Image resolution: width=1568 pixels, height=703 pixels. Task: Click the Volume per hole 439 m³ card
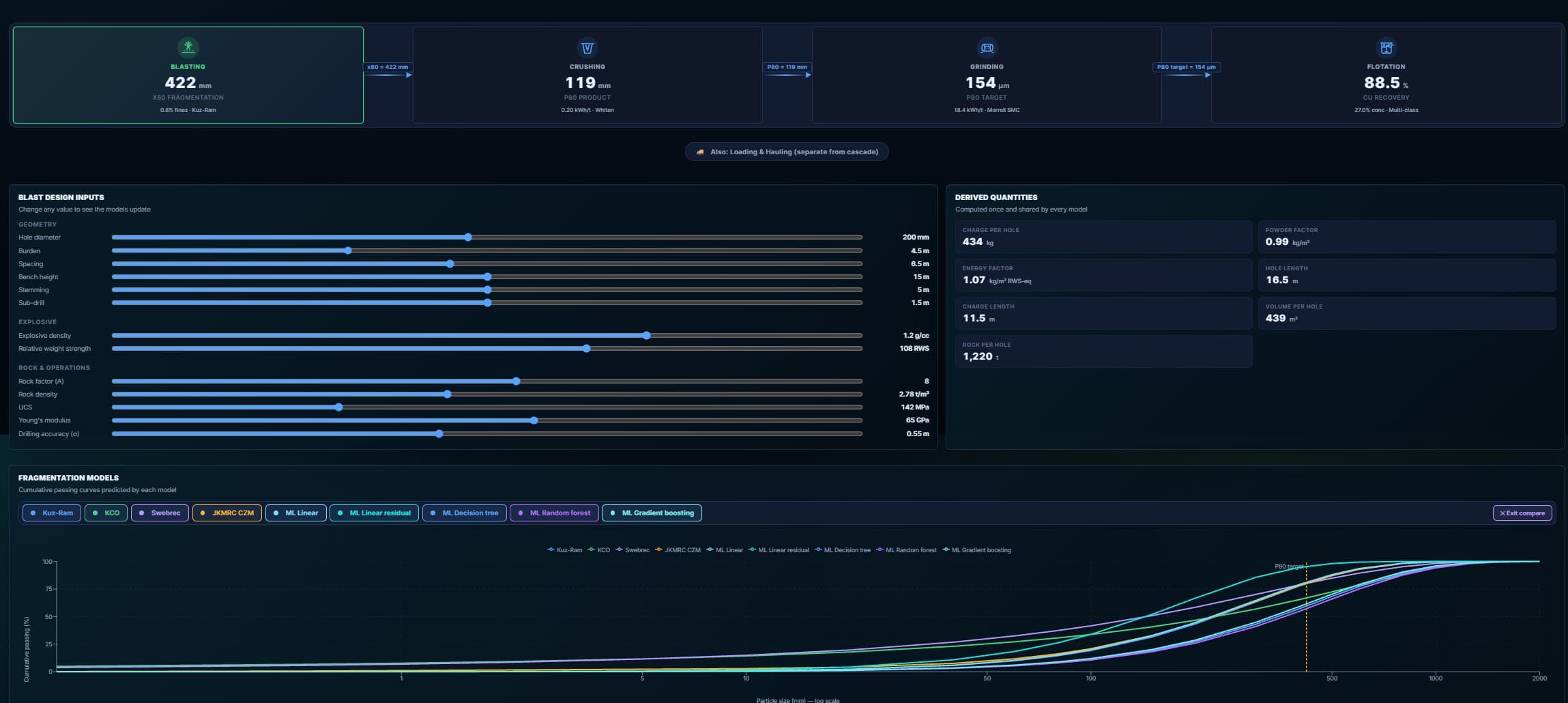pyautogui.click(x=1407, y=313)
